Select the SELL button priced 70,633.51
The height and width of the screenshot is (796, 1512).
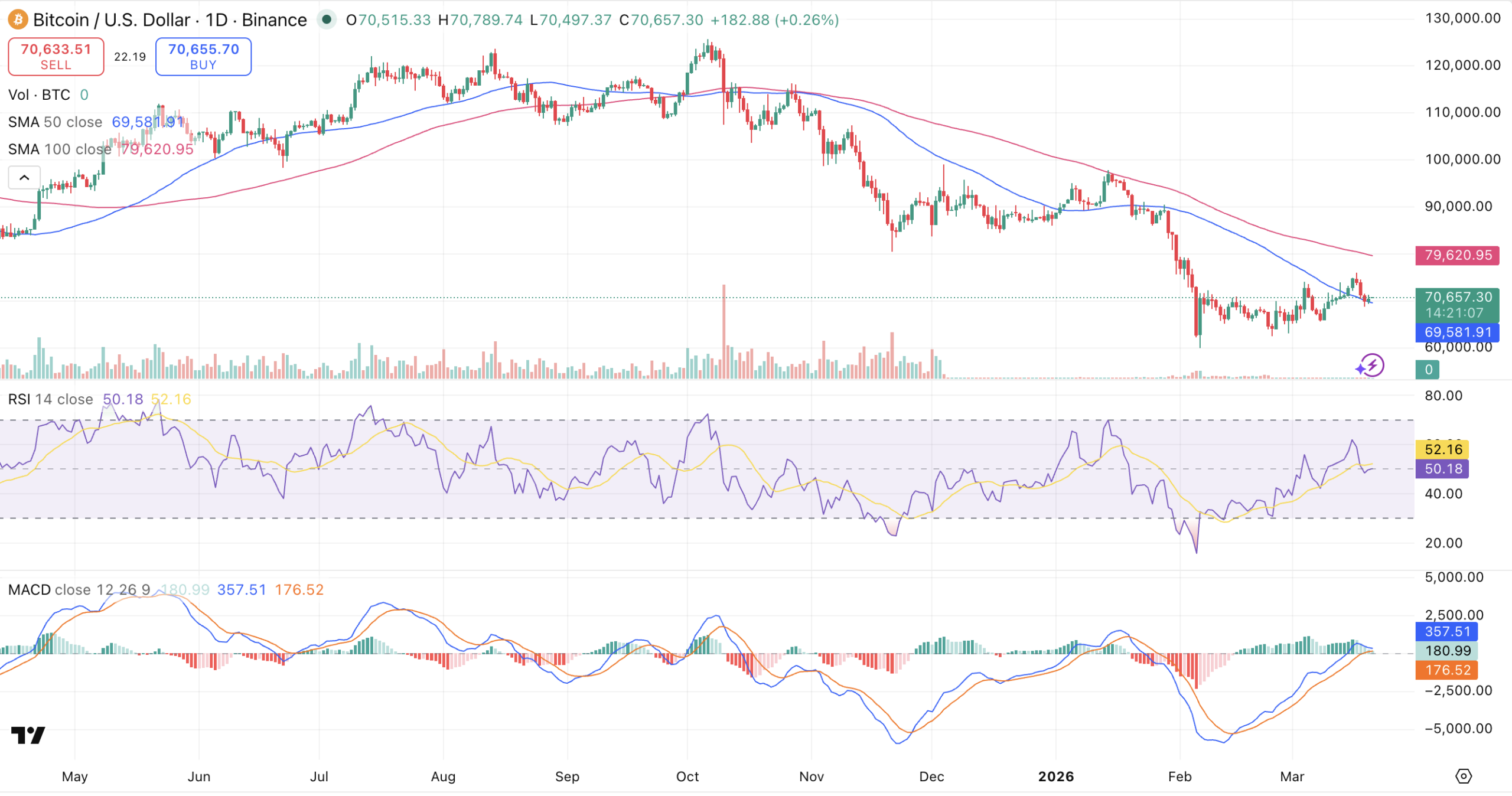point(56,56)
